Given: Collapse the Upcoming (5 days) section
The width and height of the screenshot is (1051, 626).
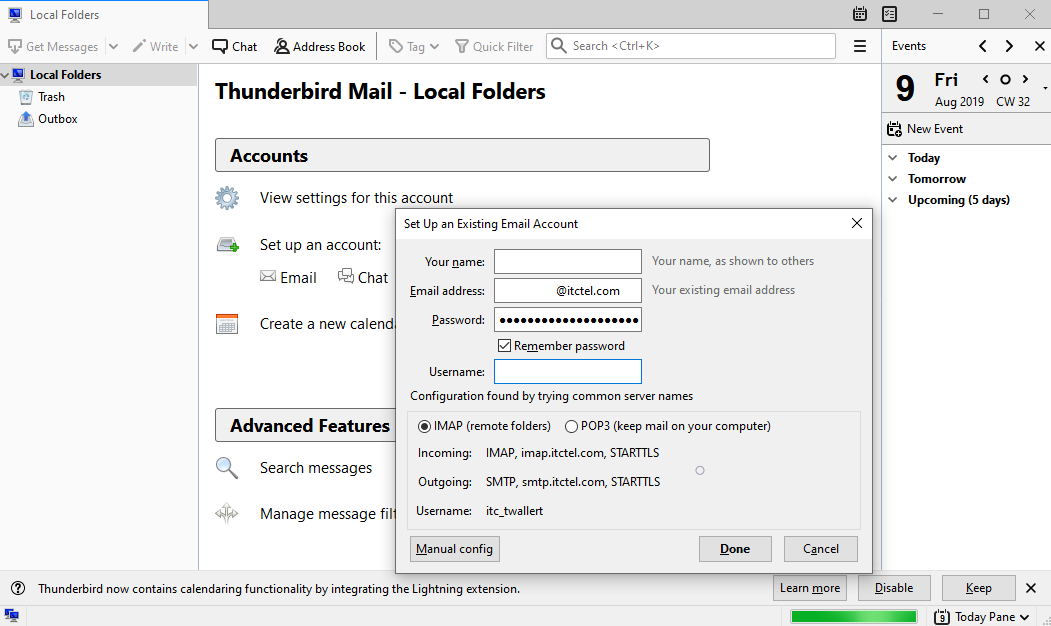Looking at the screenshot, I should [x=893, y=200].
